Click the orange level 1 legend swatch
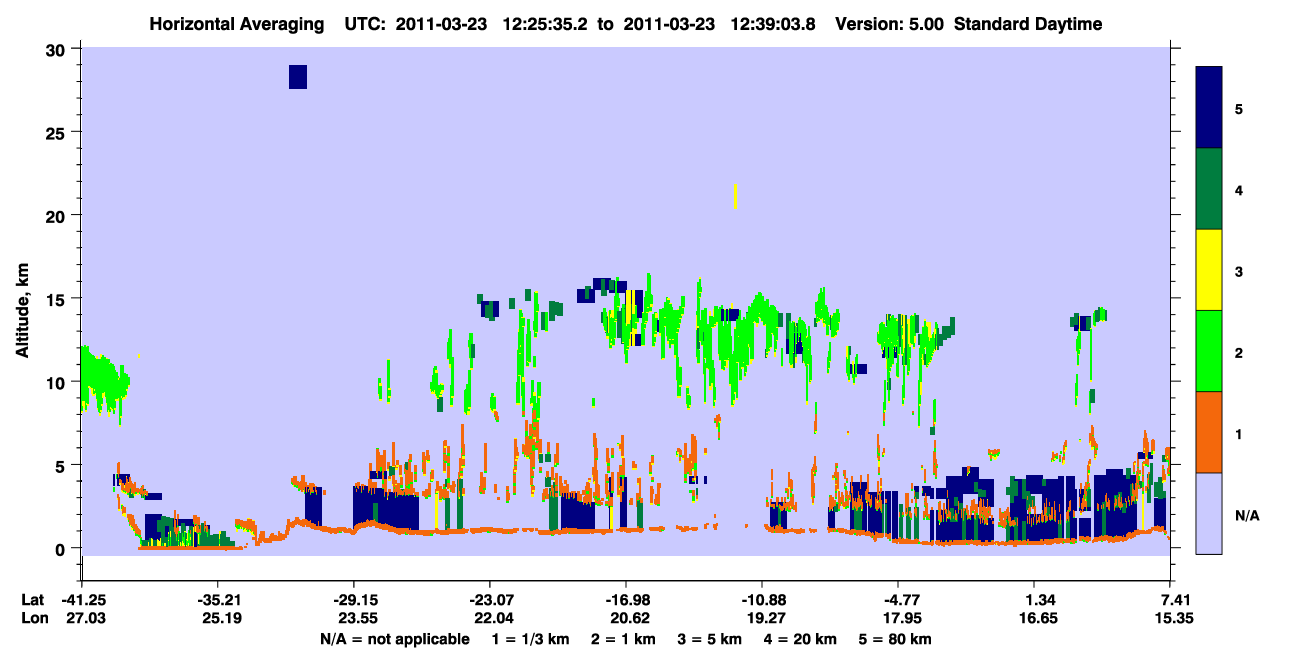 1209,432
